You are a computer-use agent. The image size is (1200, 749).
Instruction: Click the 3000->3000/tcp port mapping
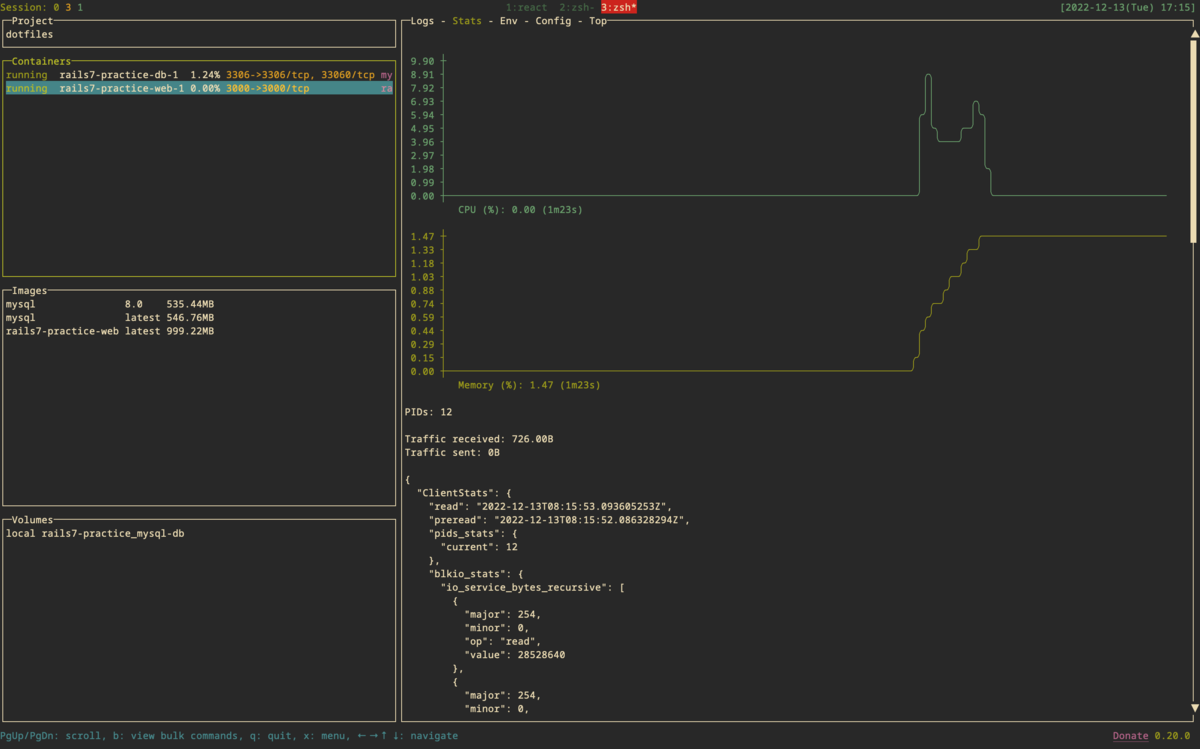(268, 89)
